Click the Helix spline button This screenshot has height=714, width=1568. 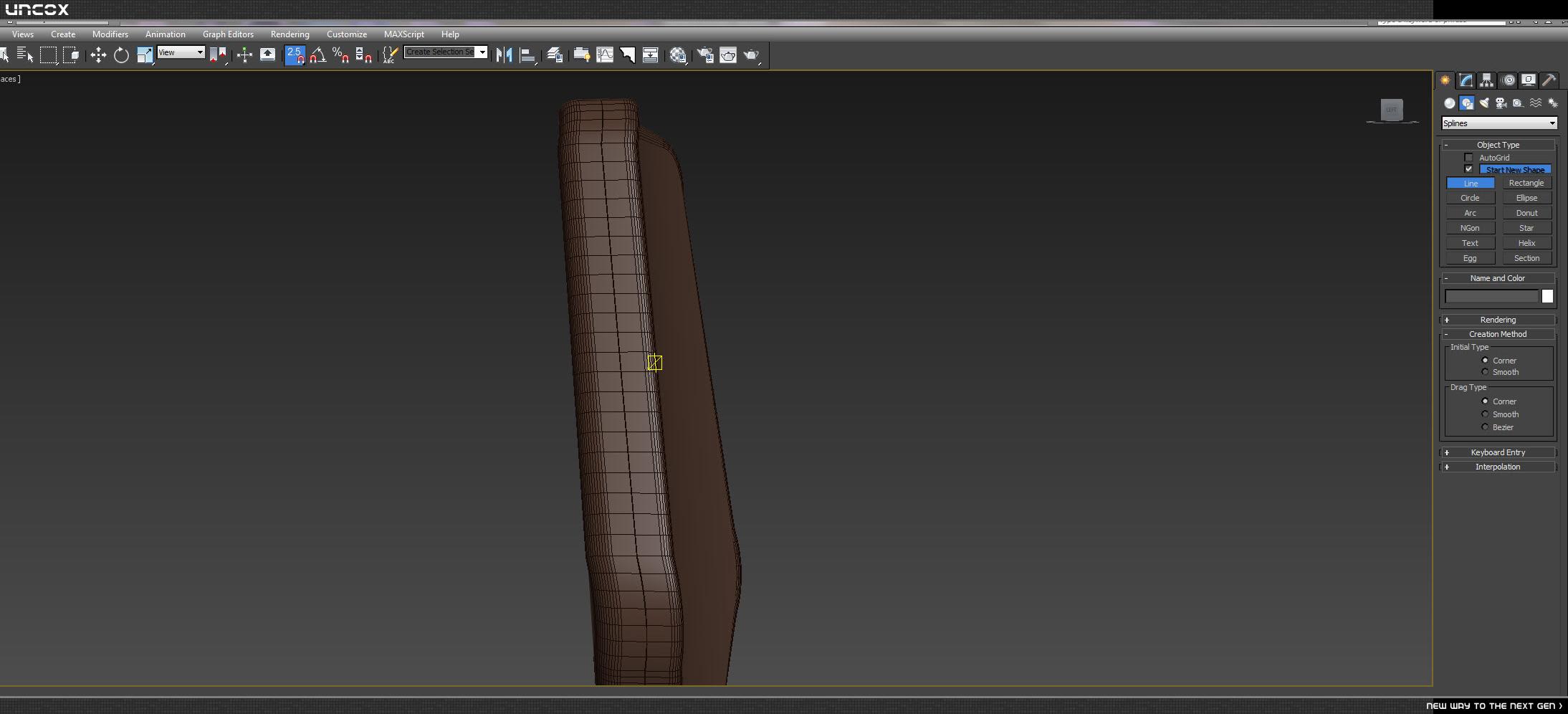[1526, 244]
